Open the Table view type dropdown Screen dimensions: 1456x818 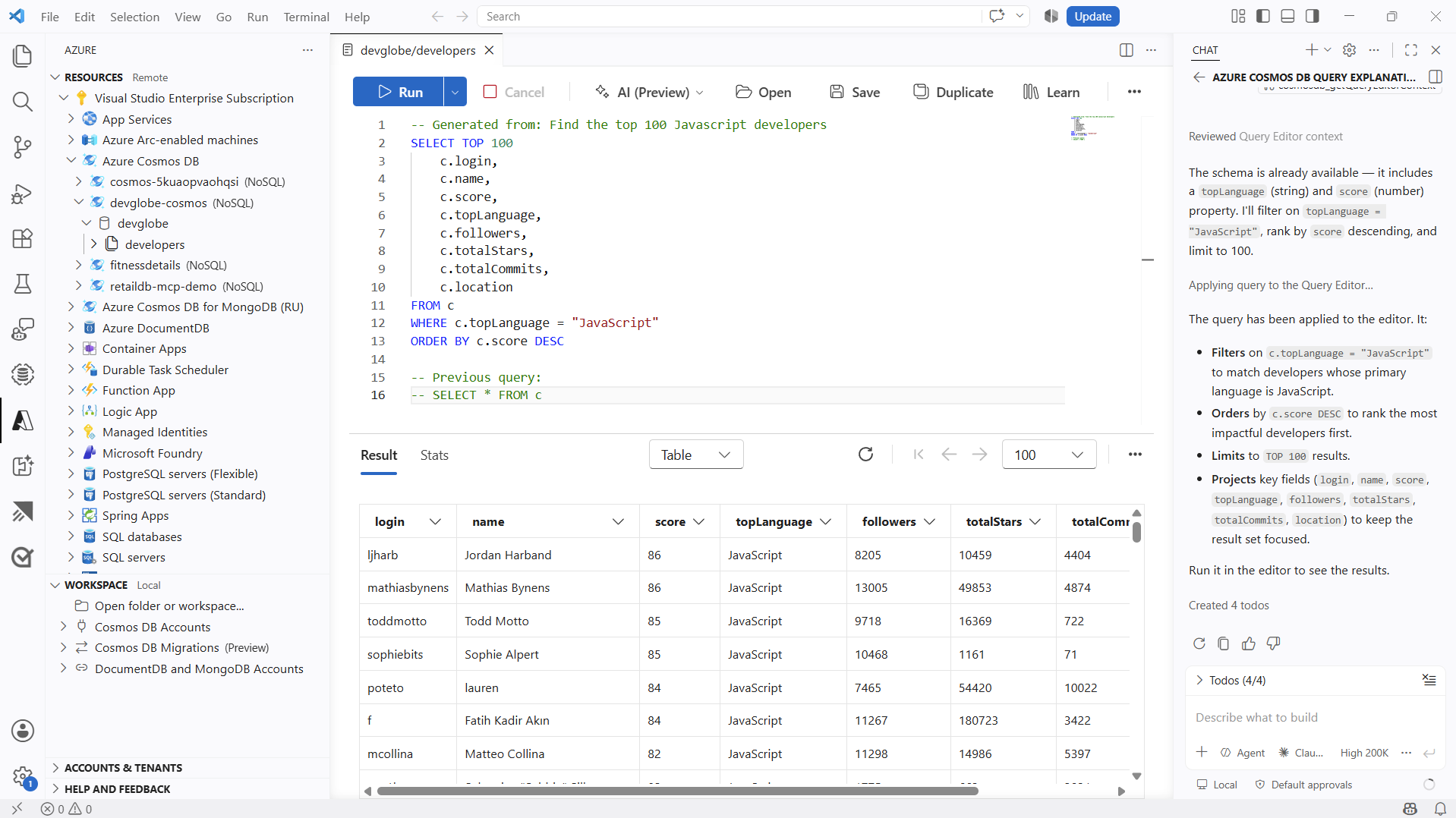[x=696, y=455]
